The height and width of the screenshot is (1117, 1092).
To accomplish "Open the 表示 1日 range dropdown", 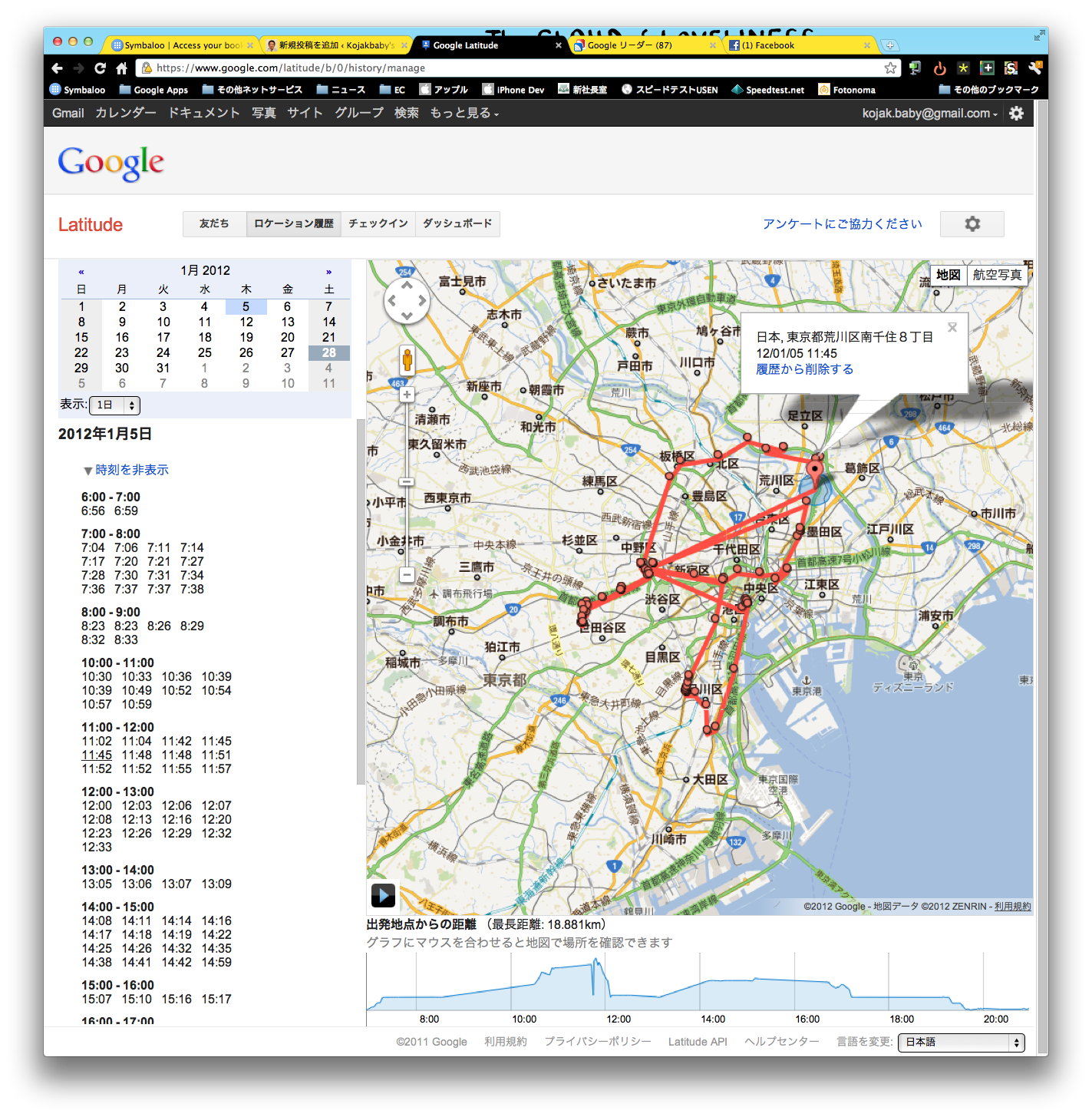I will (114, 405).
